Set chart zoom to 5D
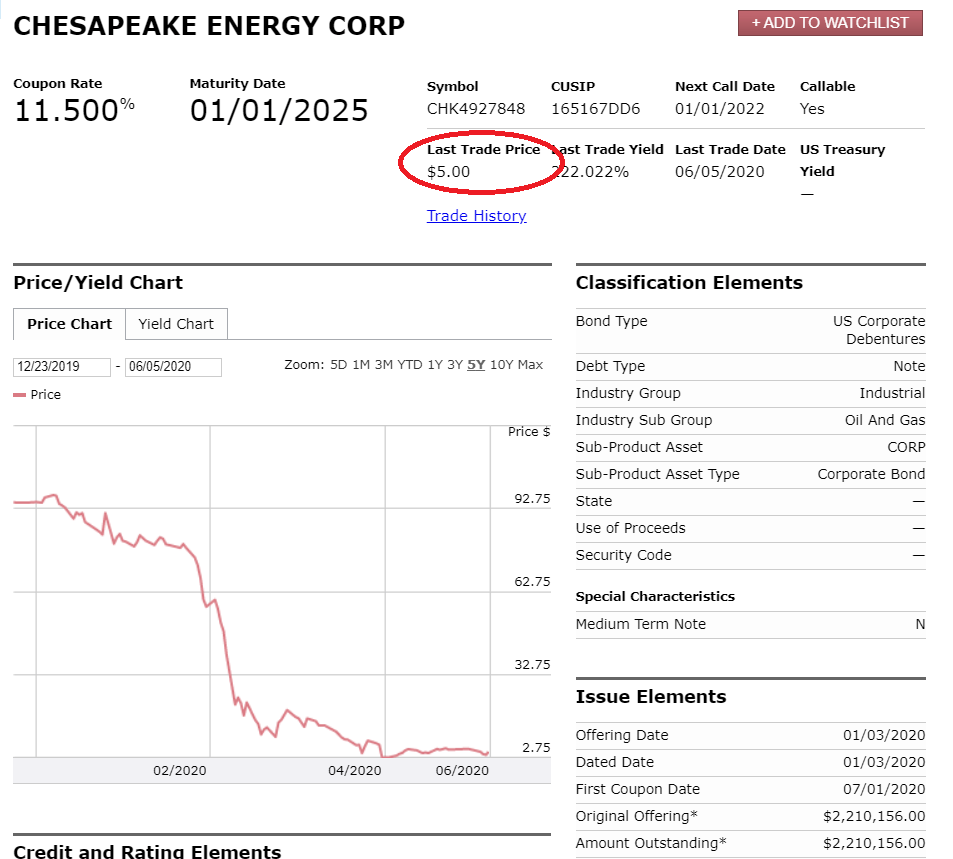This screenshot has height=859, width=953. [x=339, y=365]
